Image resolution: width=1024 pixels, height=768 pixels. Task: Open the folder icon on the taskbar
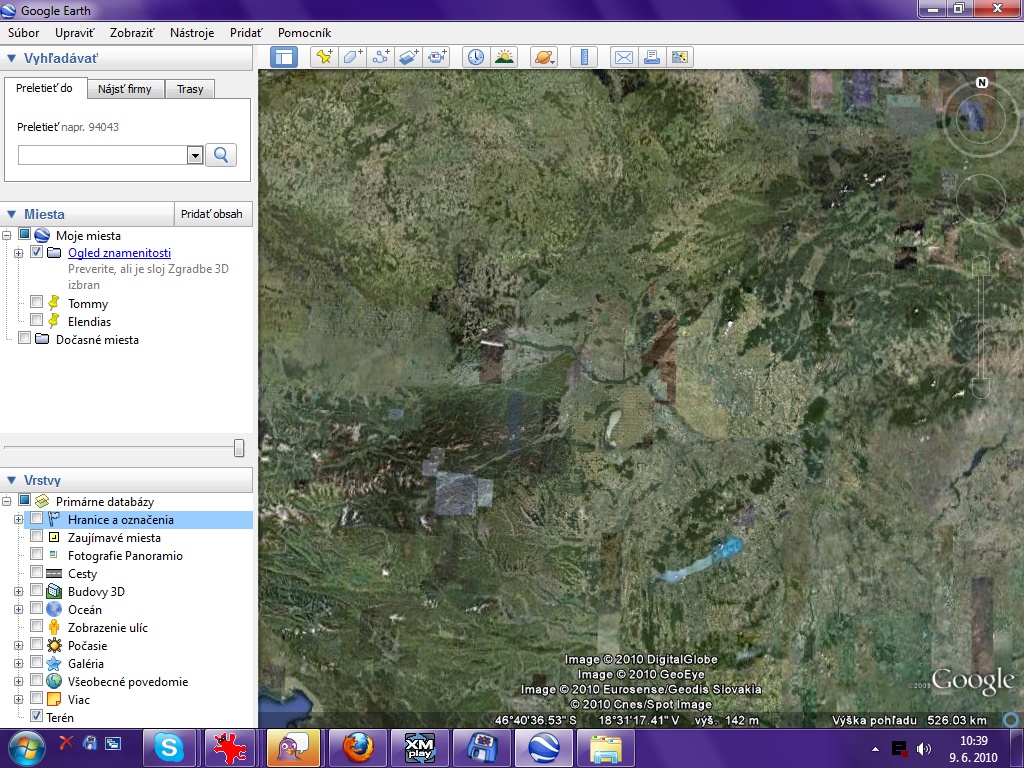coord(605,748)
